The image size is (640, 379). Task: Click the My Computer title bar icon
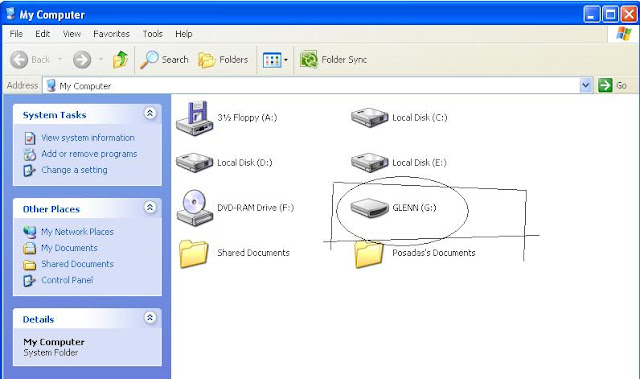point(11,14)
